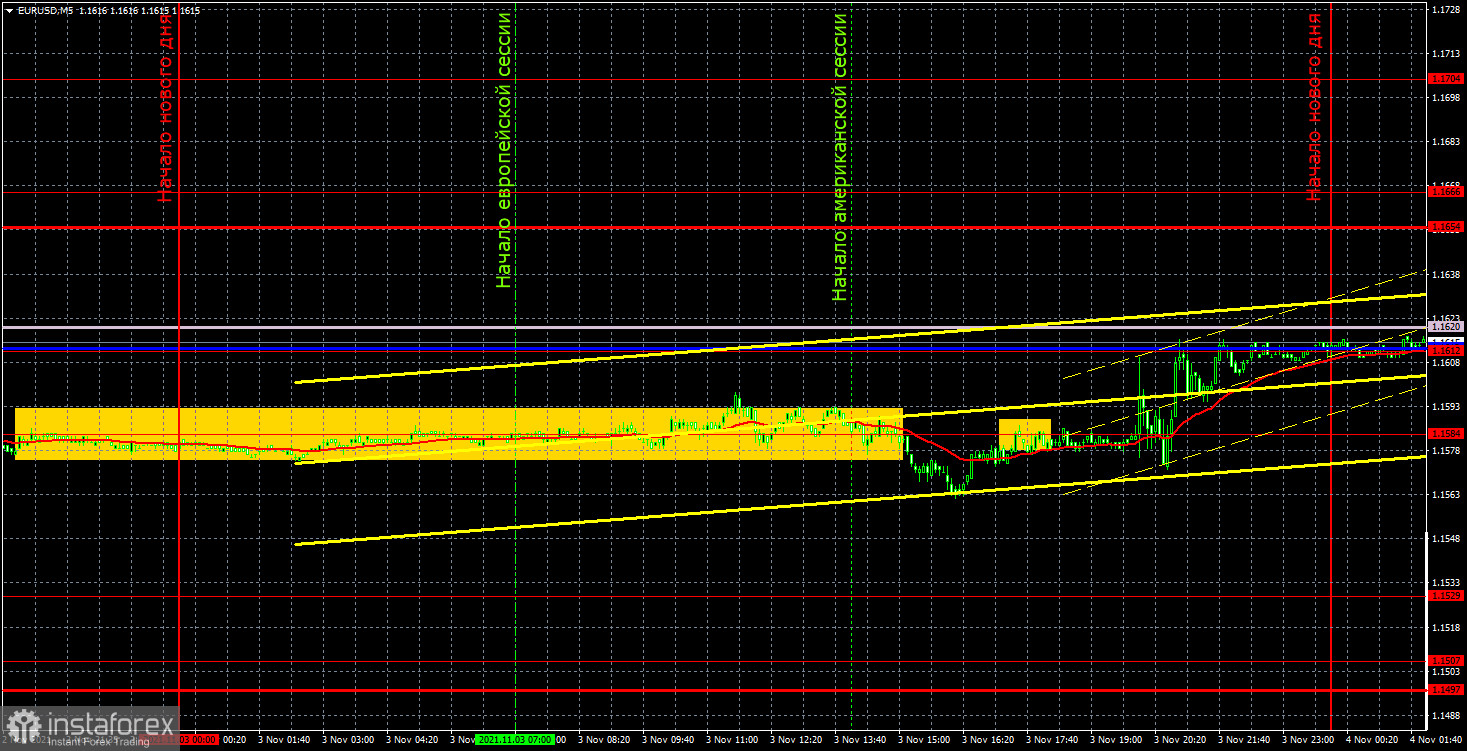This screenshot has width=1467, height=751.
Task: Click the 3 Nov 16:20 time label
Action: coord(989,741)
